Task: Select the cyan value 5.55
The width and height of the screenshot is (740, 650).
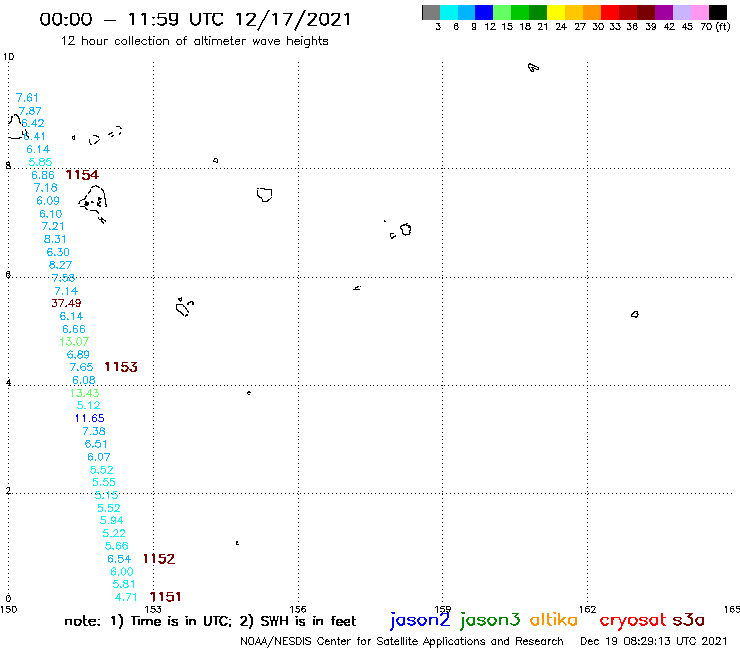Action: point(104,482)
